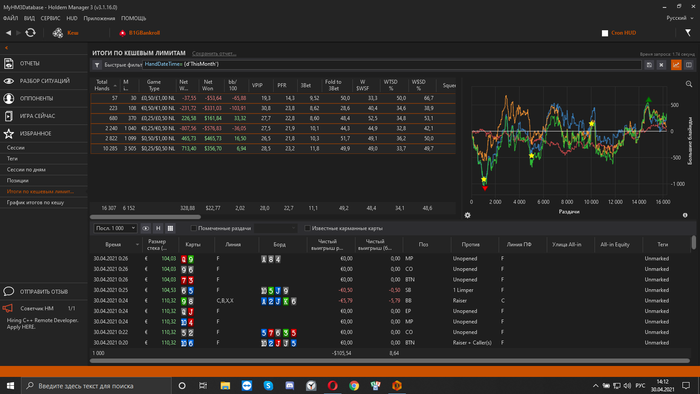Open the СЕРВИС menu
The width and height of the screenshot is (700, 394).
50,18
